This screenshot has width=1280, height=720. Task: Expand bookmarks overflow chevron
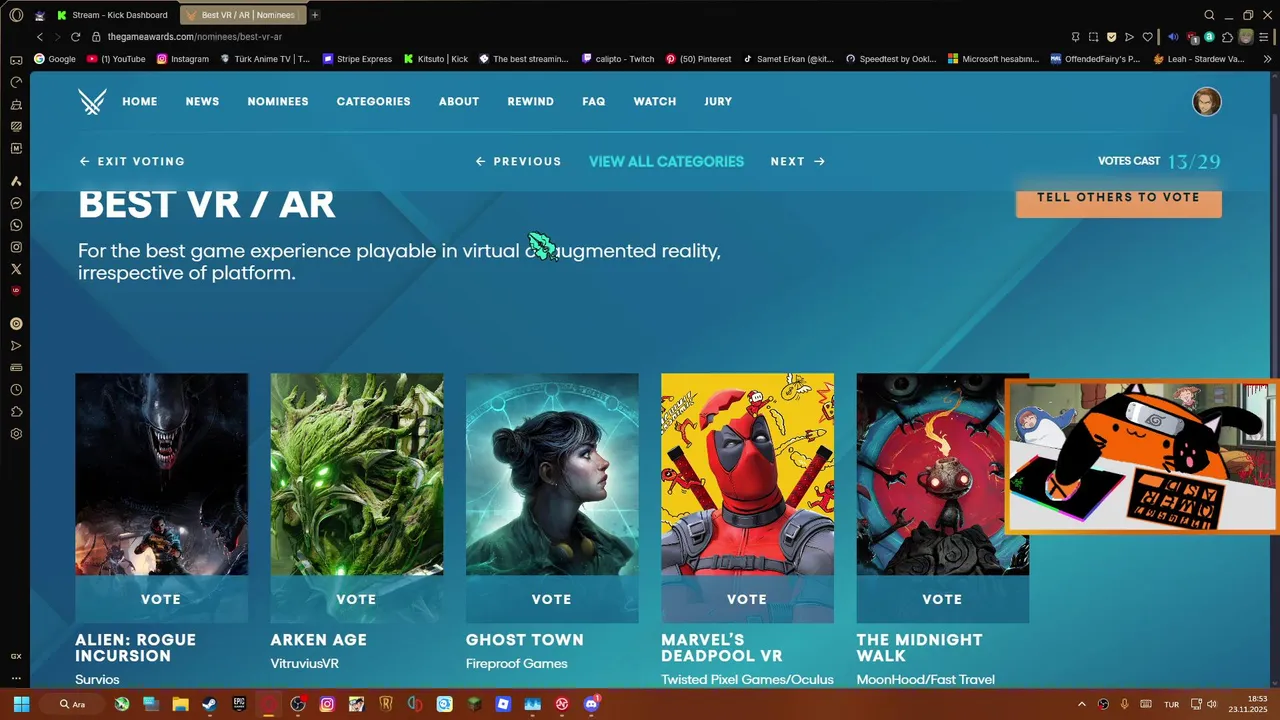(x=1268, y=59)
